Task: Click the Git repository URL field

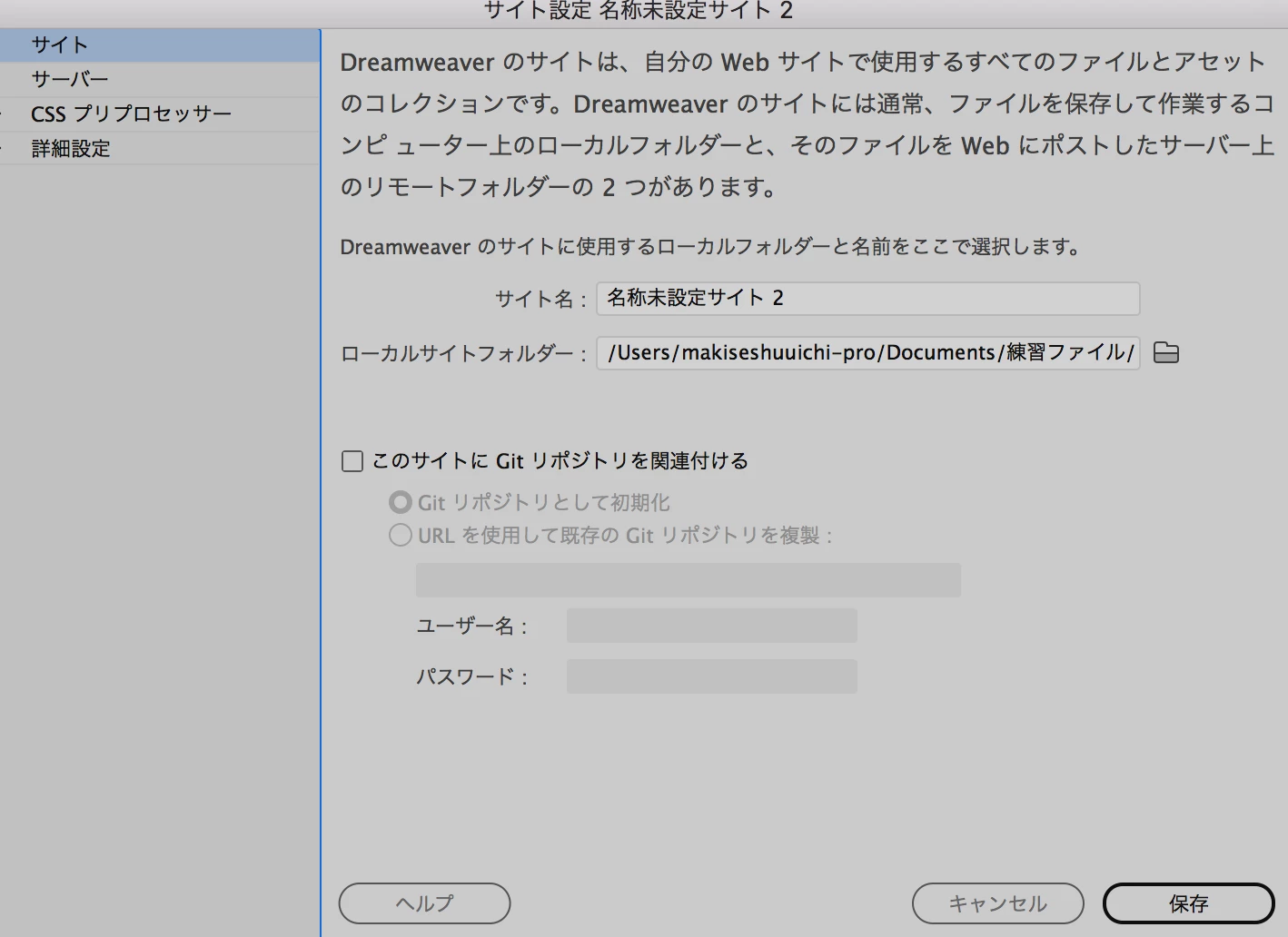Action: [688, 579]
